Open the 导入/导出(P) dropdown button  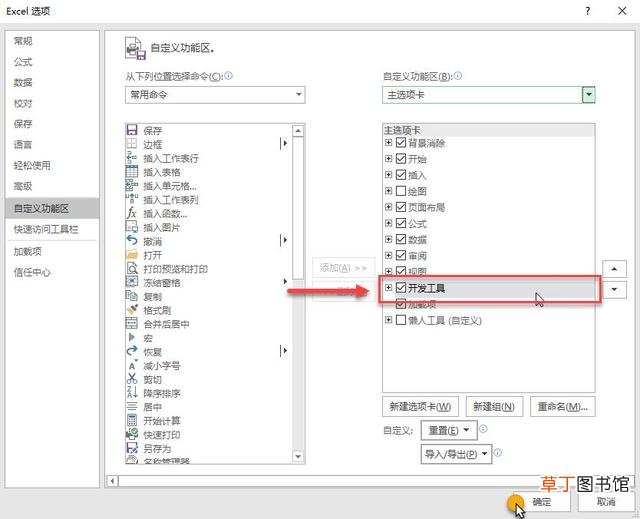coord(456,454)
